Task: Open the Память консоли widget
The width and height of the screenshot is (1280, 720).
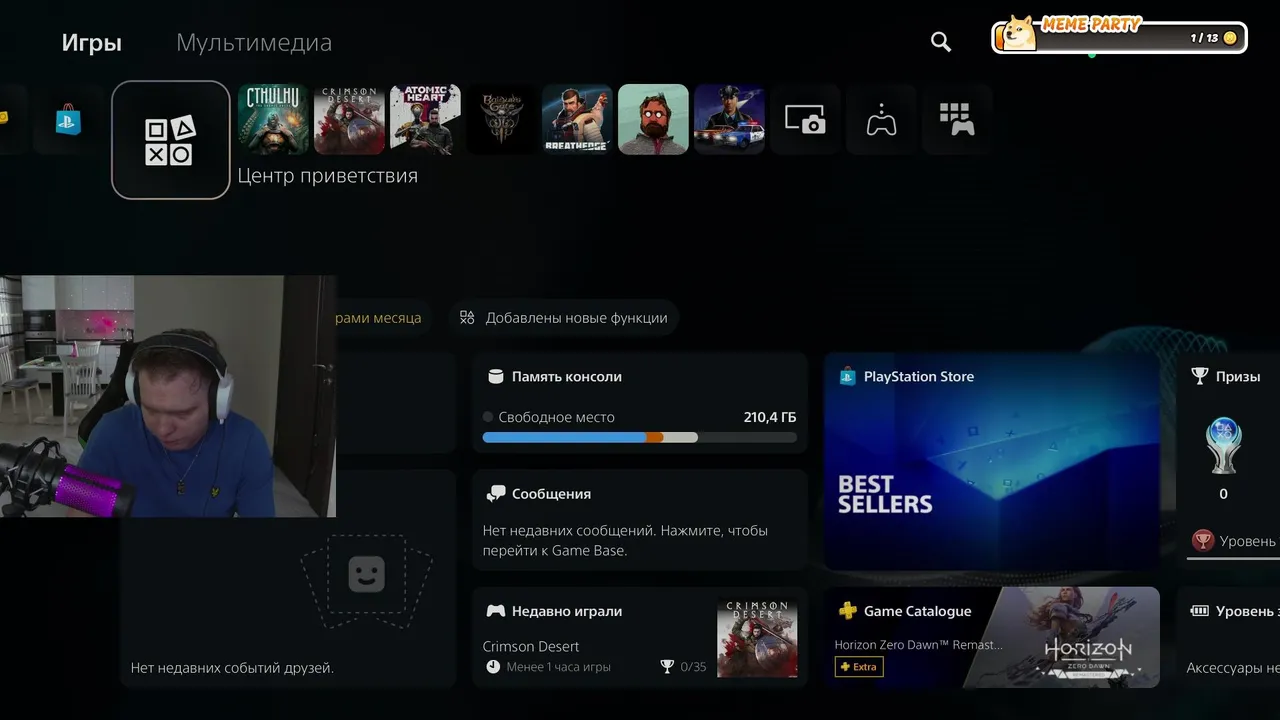Action: tap(640, 403)
